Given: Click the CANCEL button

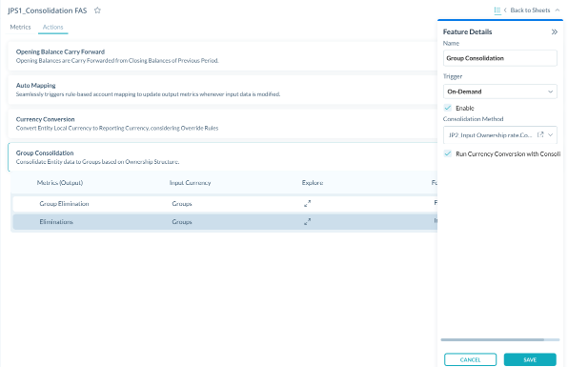Looking at the screenshot, I should tap(470, 359).
